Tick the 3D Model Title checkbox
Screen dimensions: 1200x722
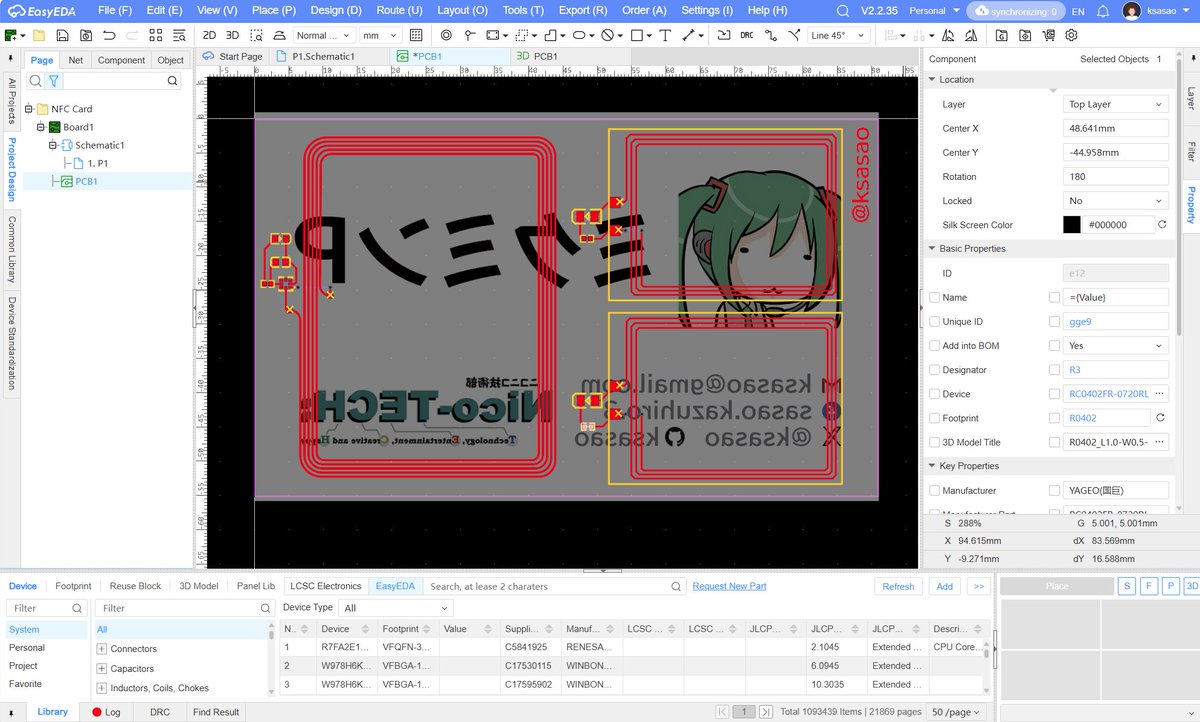[x=935, y=442]
